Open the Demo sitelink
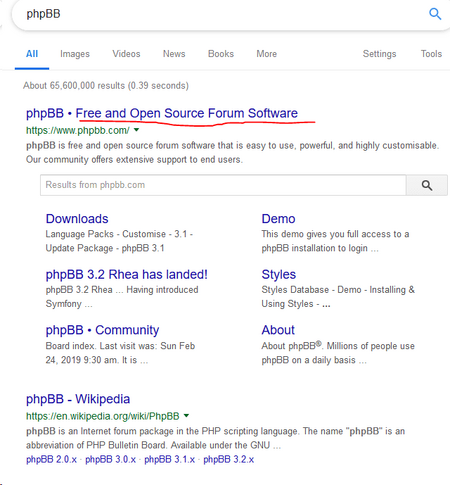Image resolution: width=450 pixels, height=485 pixels. point(278,219)
